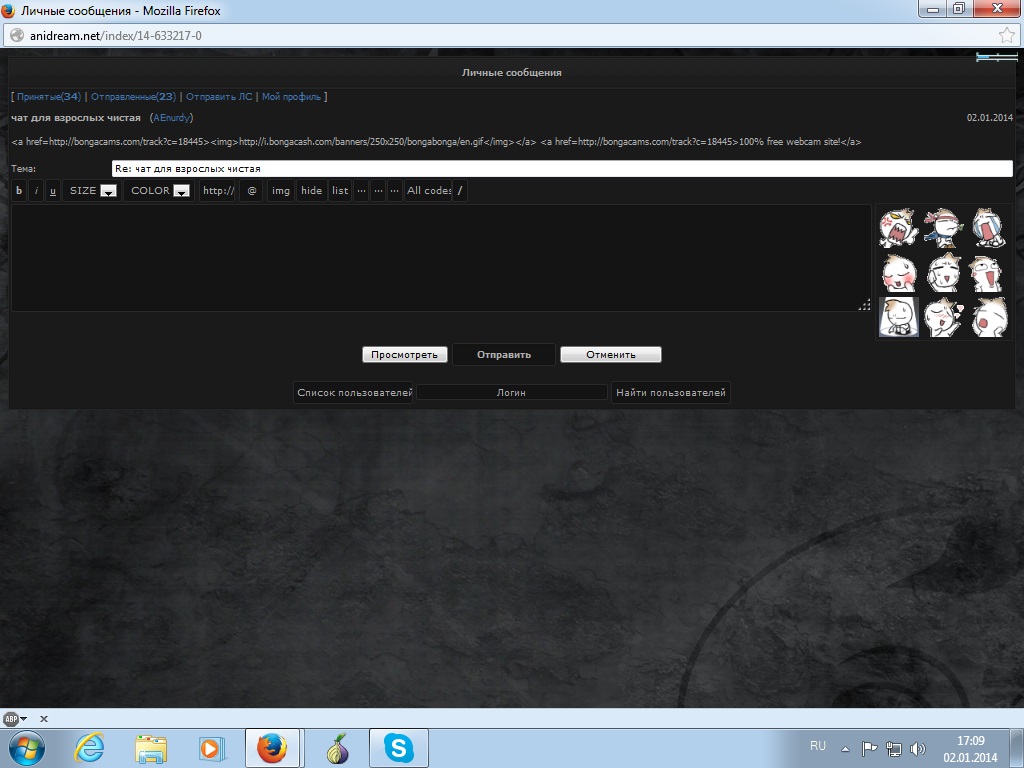1024x768 pixels.
Task: Click the 'Тема:' label
Action: [24, 168]
